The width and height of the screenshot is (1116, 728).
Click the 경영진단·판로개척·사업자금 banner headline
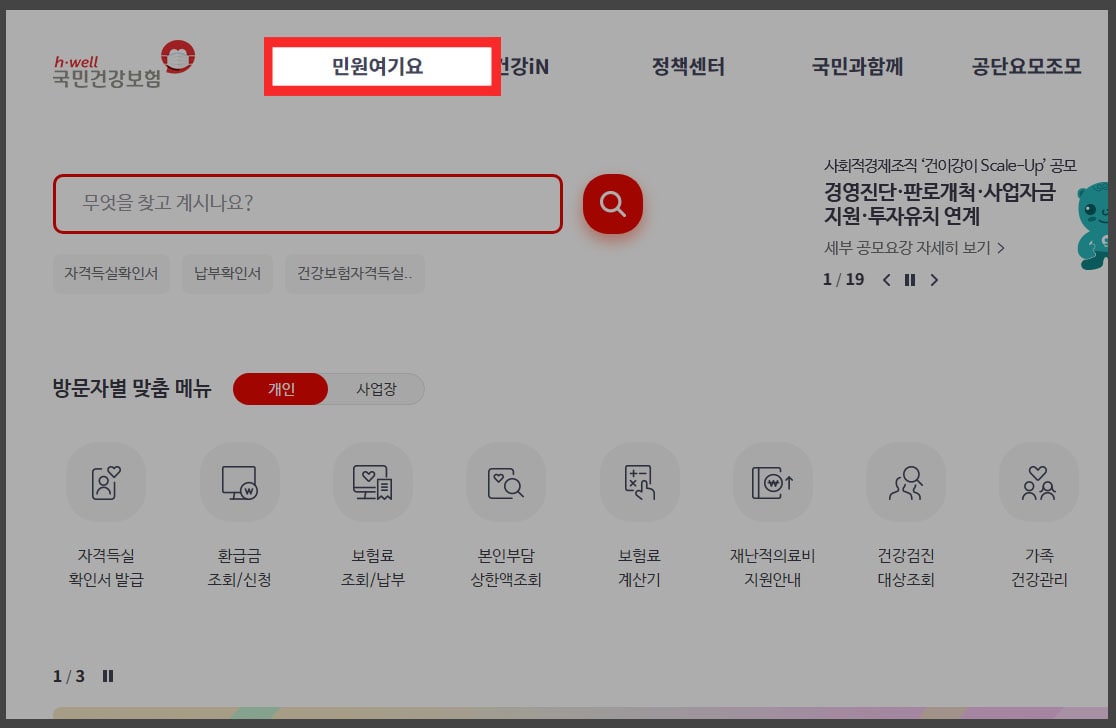pos(939,204)
